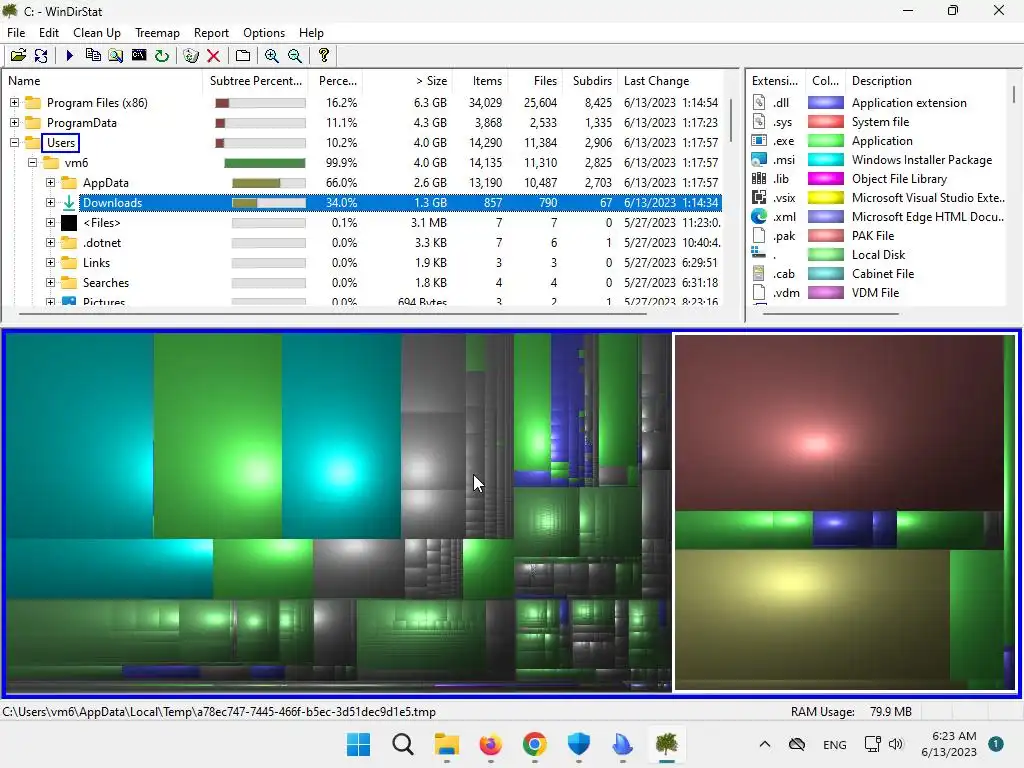The width and height of the screenshot is (1024, 768).
Task: Click the black <Files> square icon
Action: pyautogui.click(x=69, y=223)
